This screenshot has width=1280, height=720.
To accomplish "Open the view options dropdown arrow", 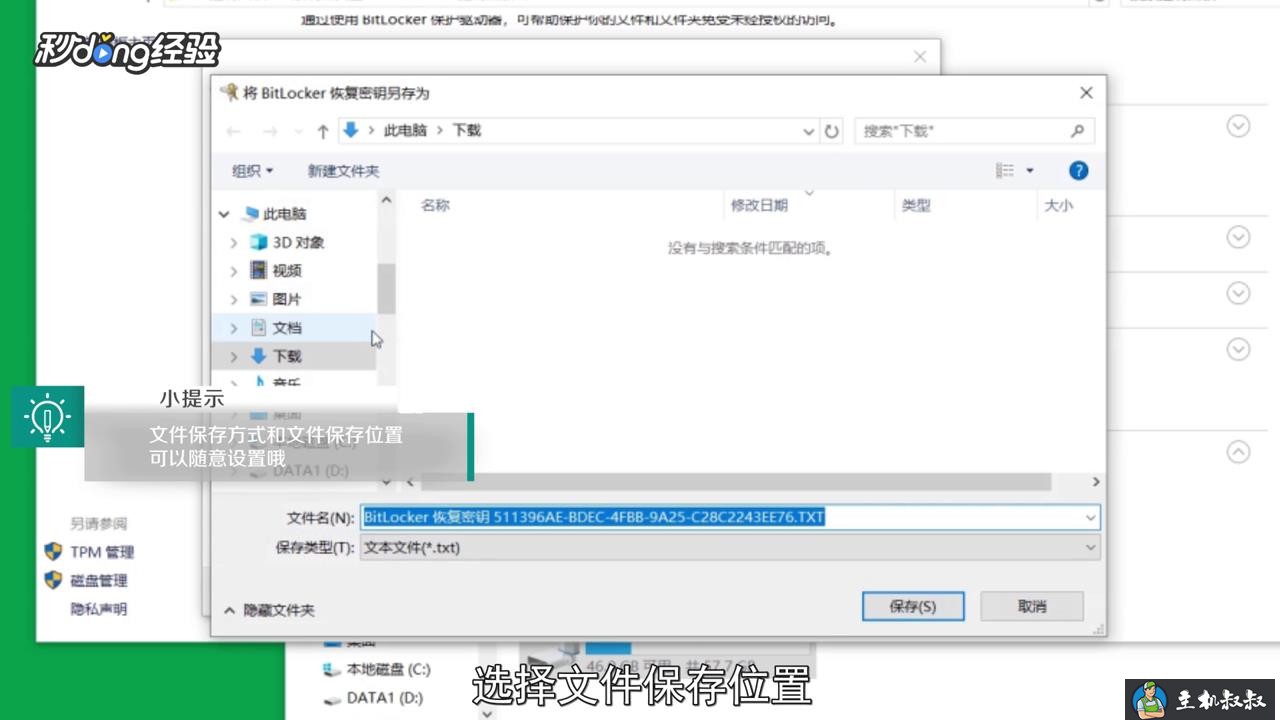I will pyautogui.click(x=1030, y=171).
